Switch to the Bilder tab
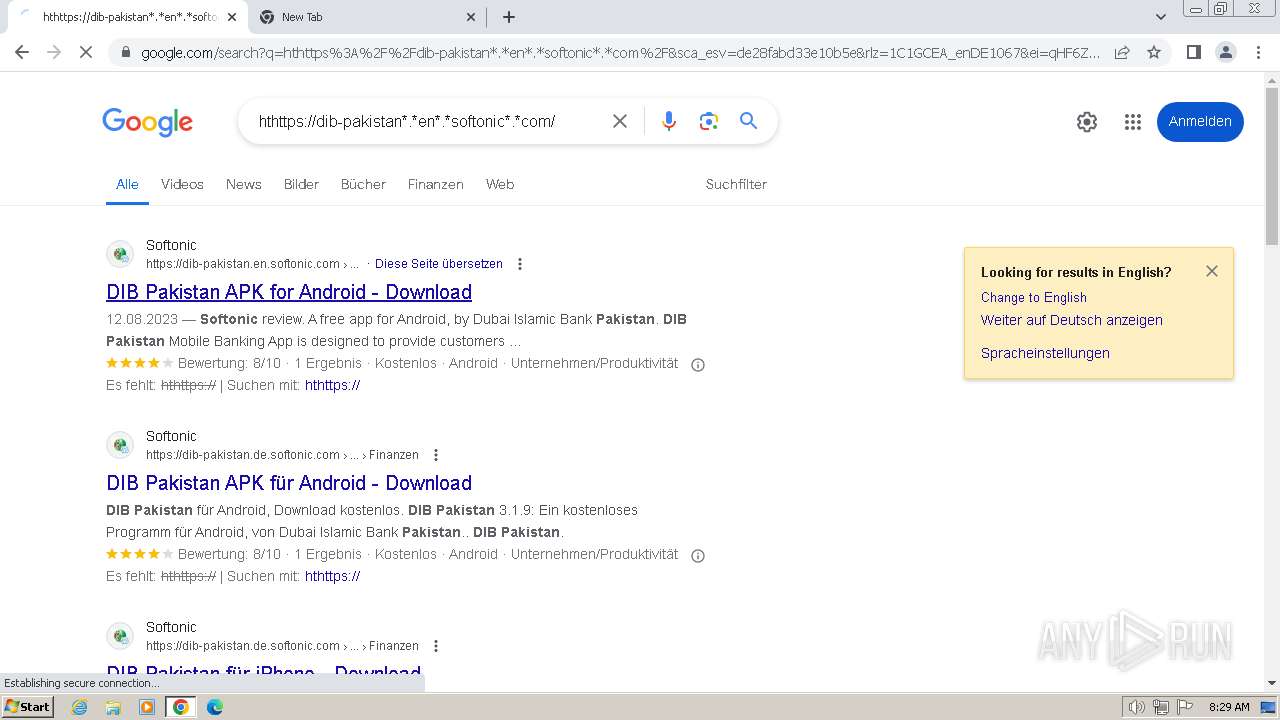Image resolution: width=1280 pixels, height=720 pixels. [301, 184]
